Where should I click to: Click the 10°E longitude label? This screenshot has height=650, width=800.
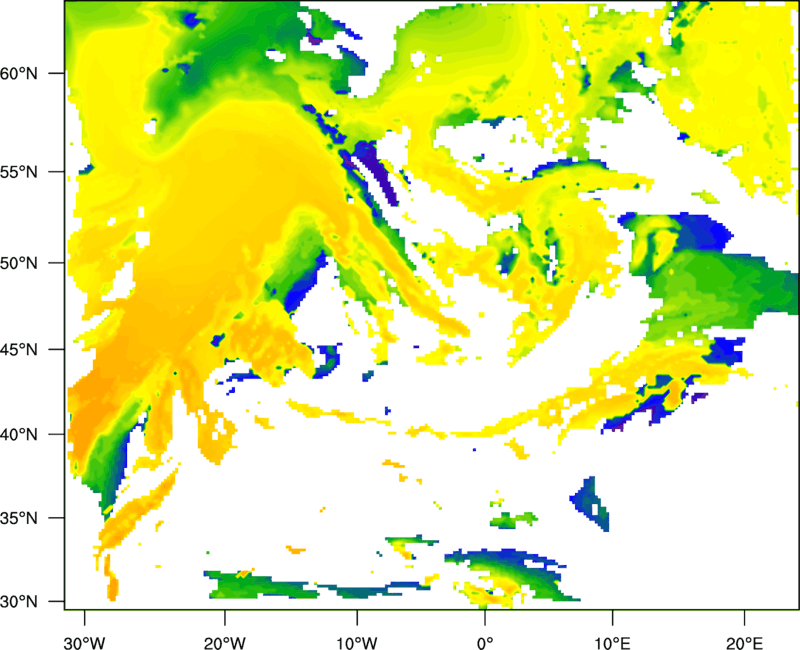(x=612, y=643)
